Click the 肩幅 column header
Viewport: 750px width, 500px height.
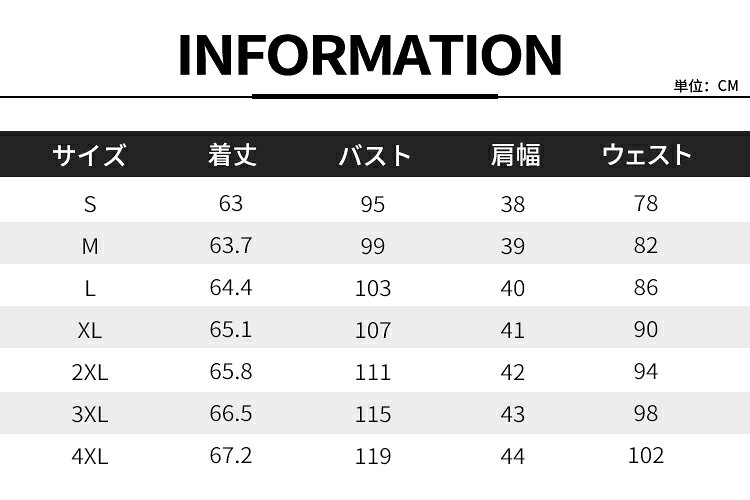point(515,155)
